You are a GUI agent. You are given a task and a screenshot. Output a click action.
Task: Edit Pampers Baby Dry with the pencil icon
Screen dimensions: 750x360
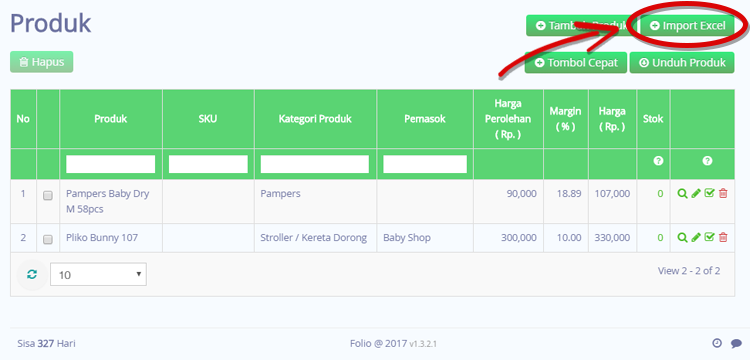[x=696, y=194]
